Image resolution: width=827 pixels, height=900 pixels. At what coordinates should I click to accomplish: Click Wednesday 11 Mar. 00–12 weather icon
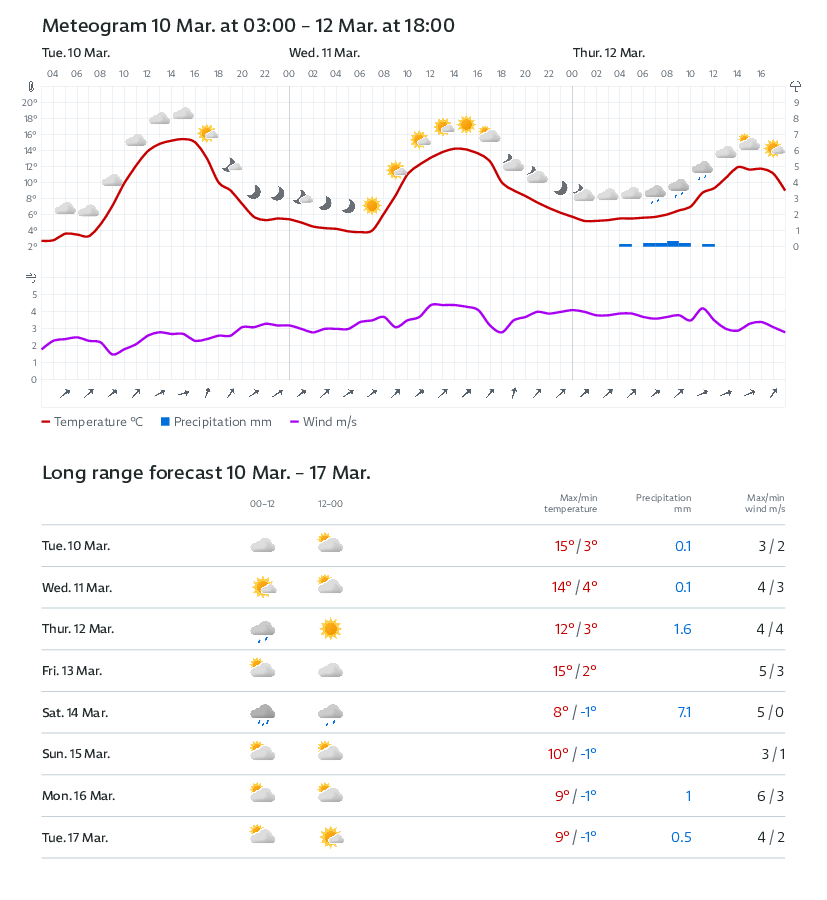(x=262, y=587)
